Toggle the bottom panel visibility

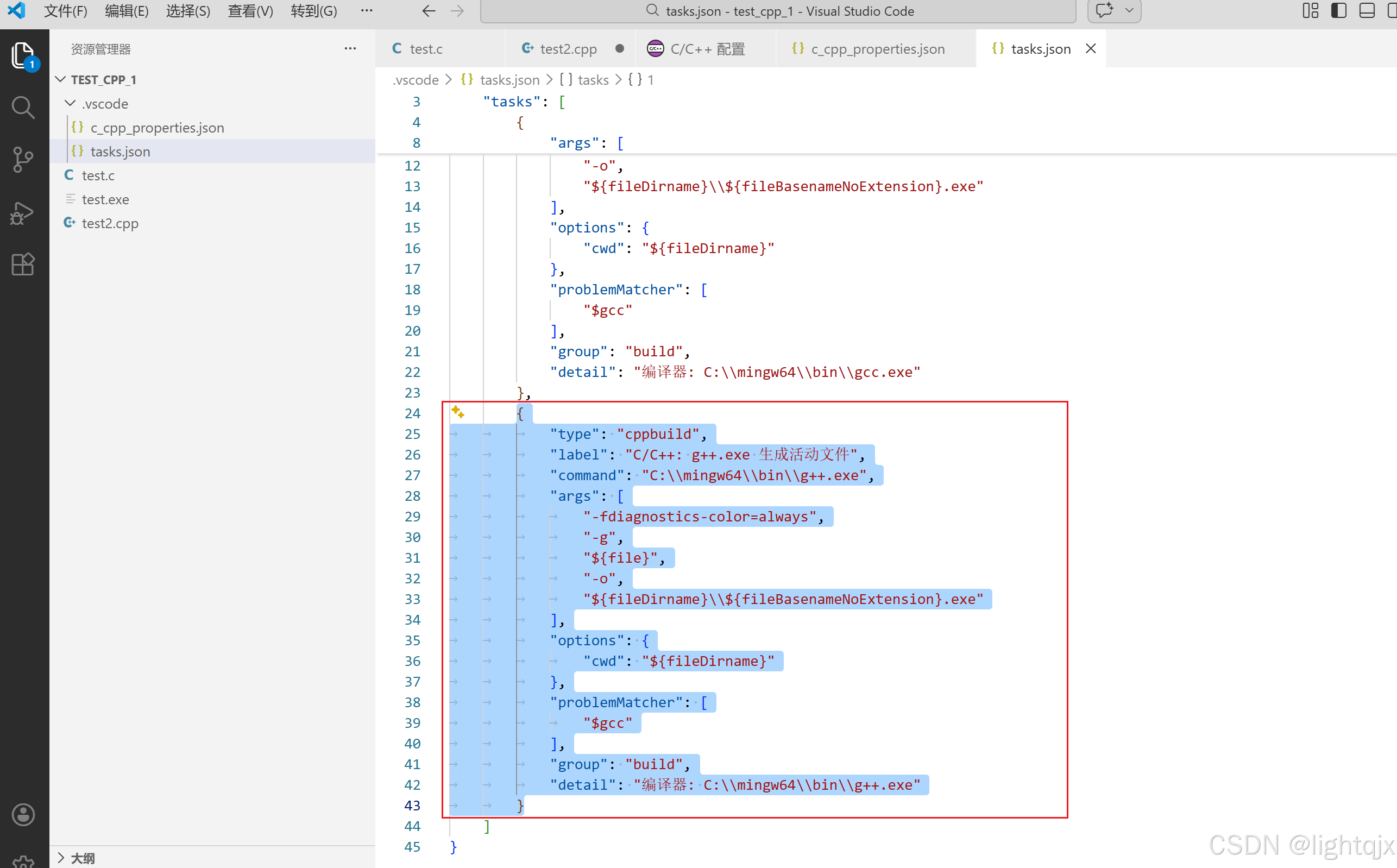[1367, 11]
